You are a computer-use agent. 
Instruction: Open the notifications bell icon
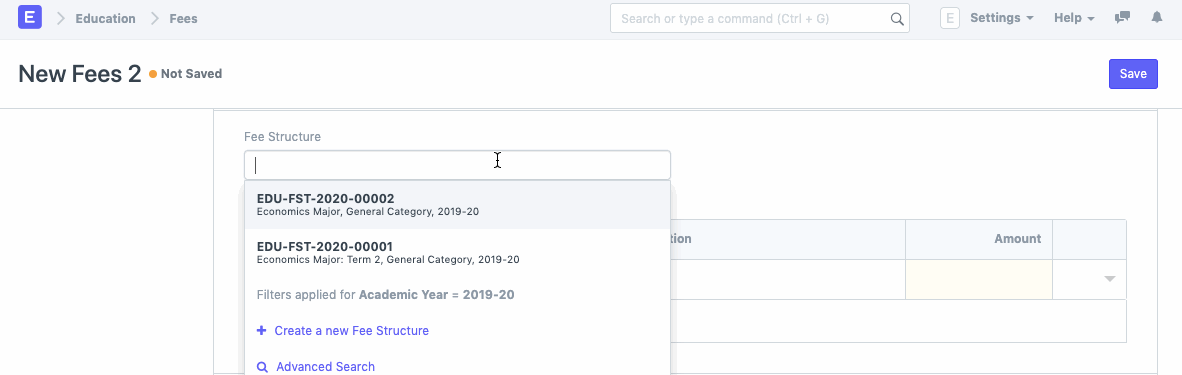(x=1156, y=18)
